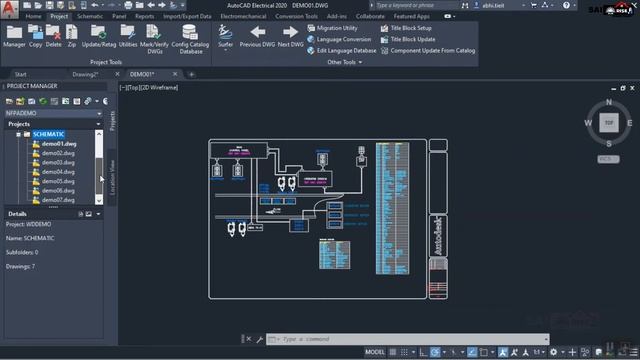Toggle 2D object snap in status bar
Viewport: 640px width, 360px height.
[x=484, y=352]
